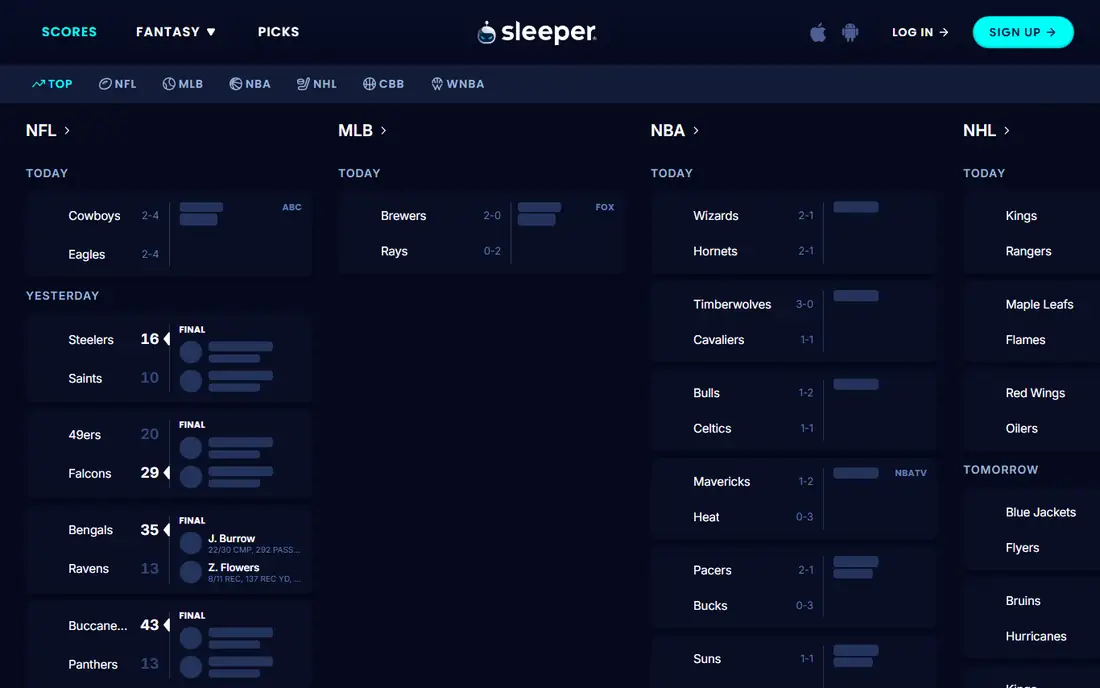Expand the NHL section chevron
Image resolution: width=1100 pixels, height=688 pixels.
click(x=1007, y=130)
